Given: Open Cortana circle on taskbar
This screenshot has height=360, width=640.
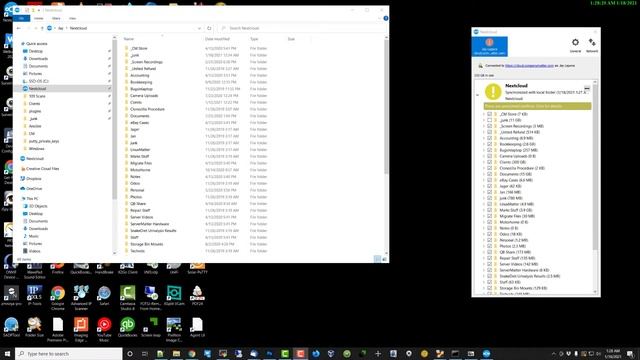Looking at the screenshot, I should (x=130, y=353).
